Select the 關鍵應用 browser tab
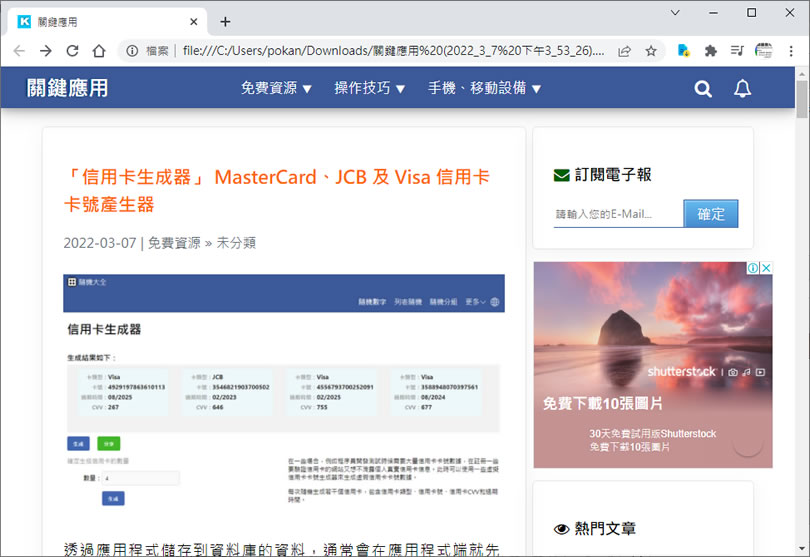The width and height of the screenshot is (810, 557). pyautogui.click(x=107, y=22)
